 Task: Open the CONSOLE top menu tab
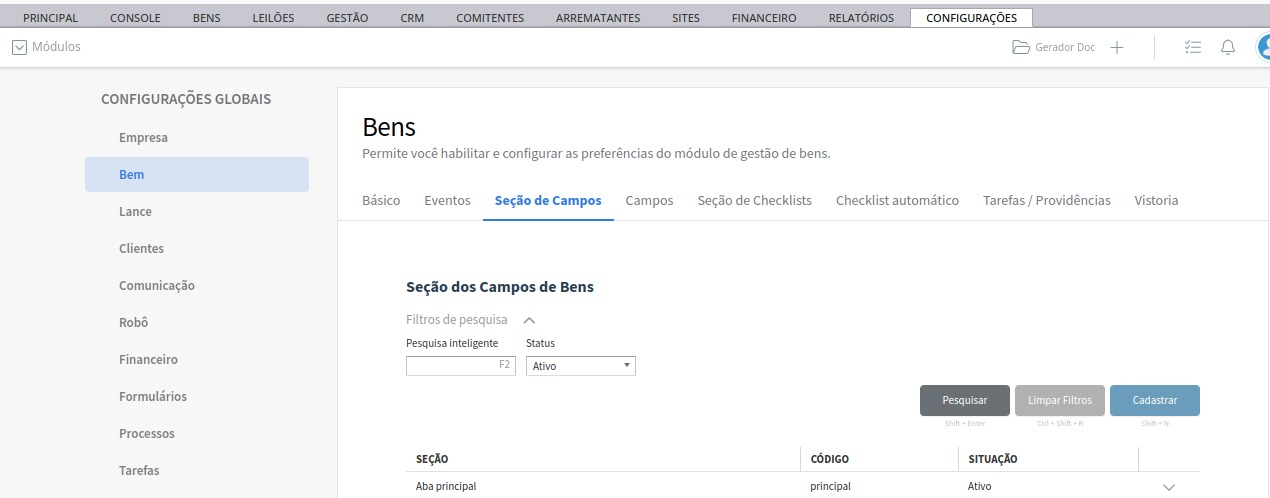135,18
